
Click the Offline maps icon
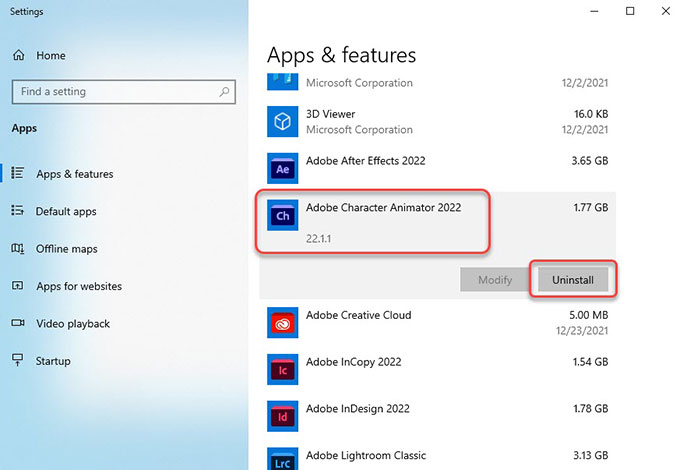(x=17, y=248)
